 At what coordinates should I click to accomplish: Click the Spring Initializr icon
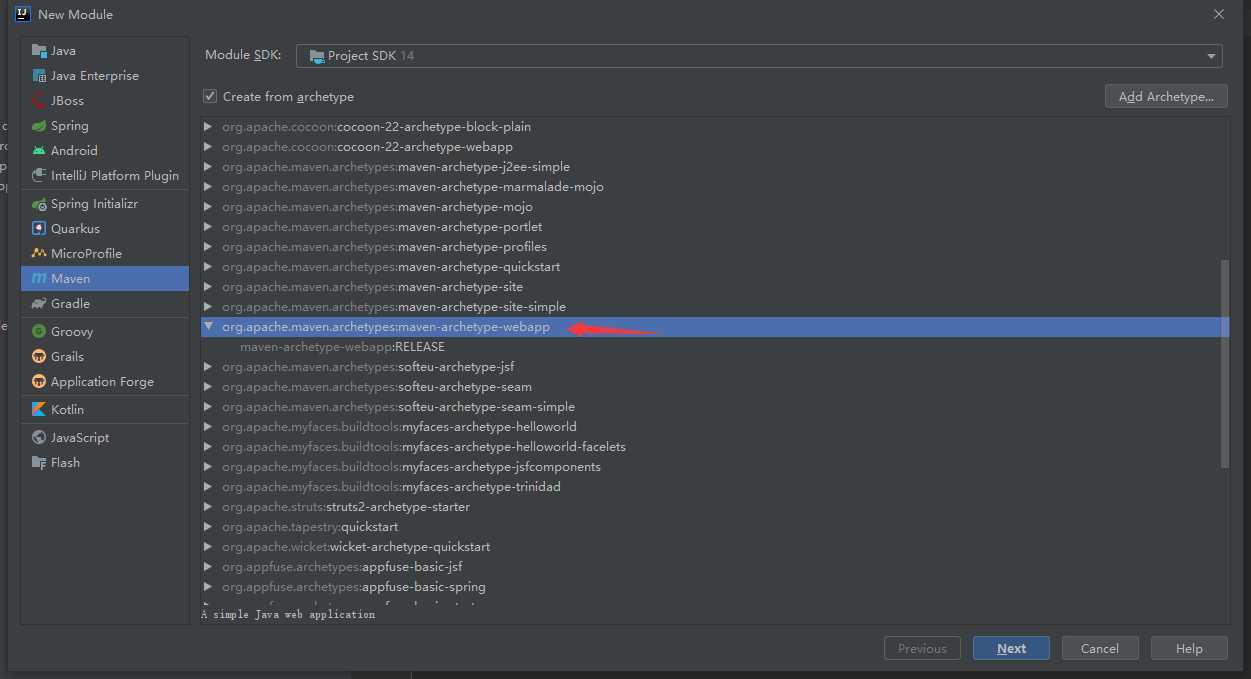point(39,204)
